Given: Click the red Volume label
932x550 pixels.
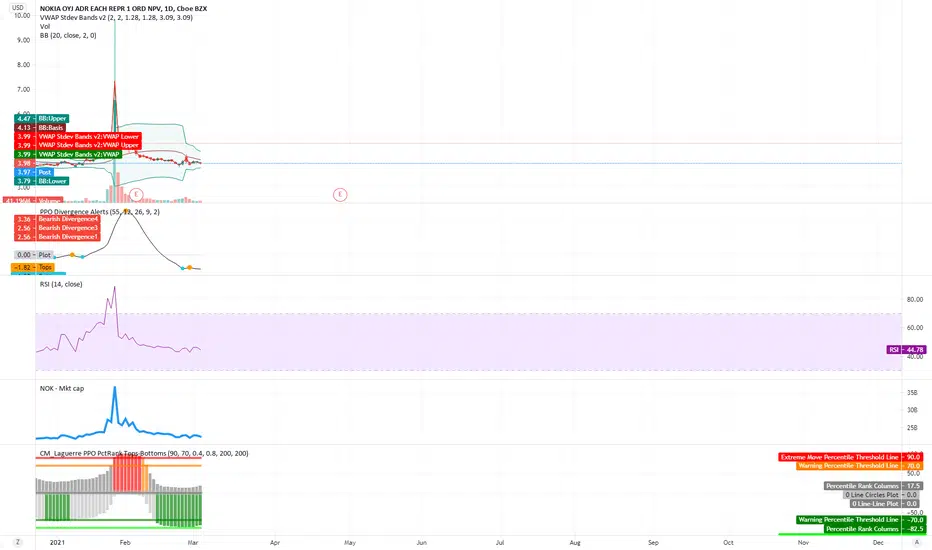Looking at the screenshot, I should [x=33, y=201].
